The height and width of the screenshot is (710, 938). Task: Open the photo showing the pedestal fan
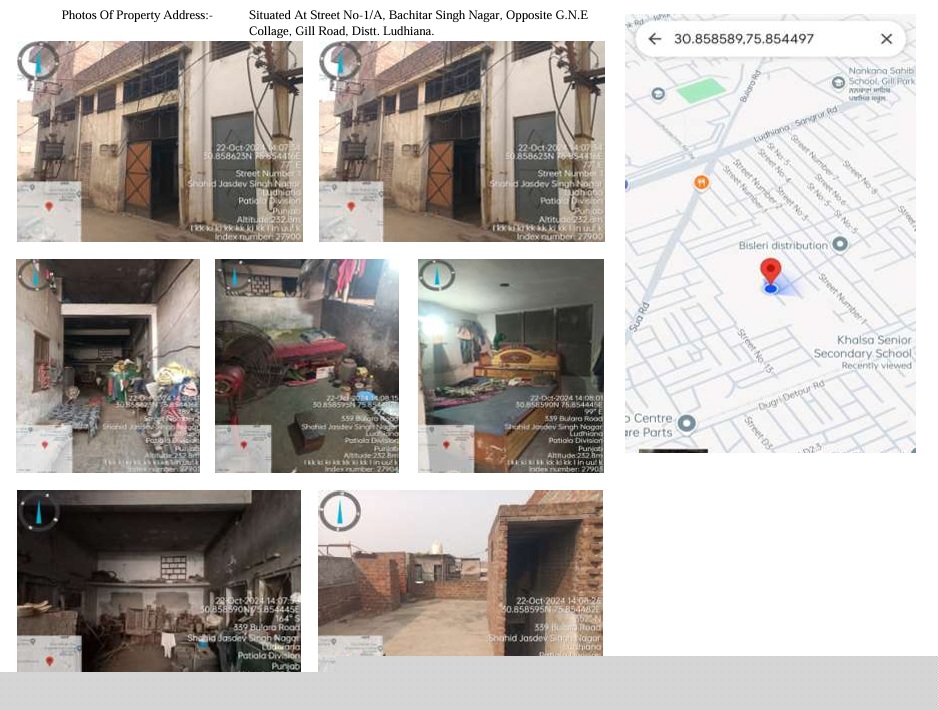click(x=306, y=365)
